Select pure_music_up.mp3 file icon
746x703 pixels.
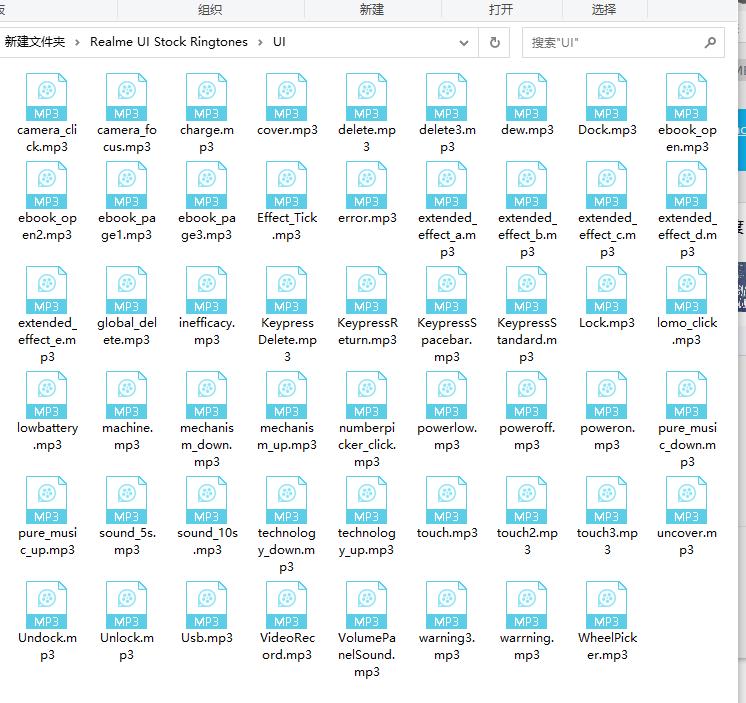pos(47,500)
